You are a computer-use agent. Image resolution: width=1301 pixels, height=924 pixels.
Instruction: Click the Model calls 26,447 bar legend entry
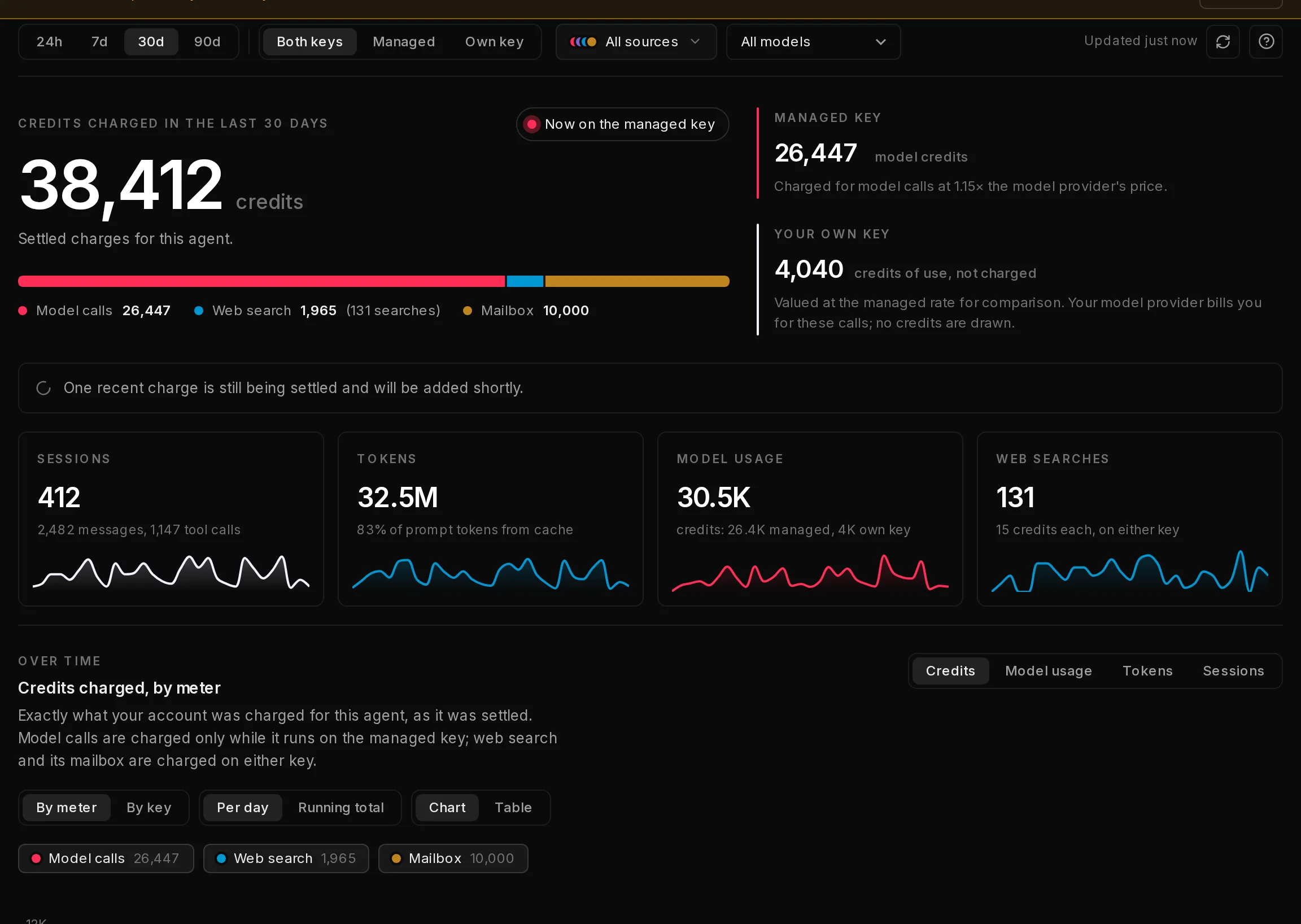point(94,311)
